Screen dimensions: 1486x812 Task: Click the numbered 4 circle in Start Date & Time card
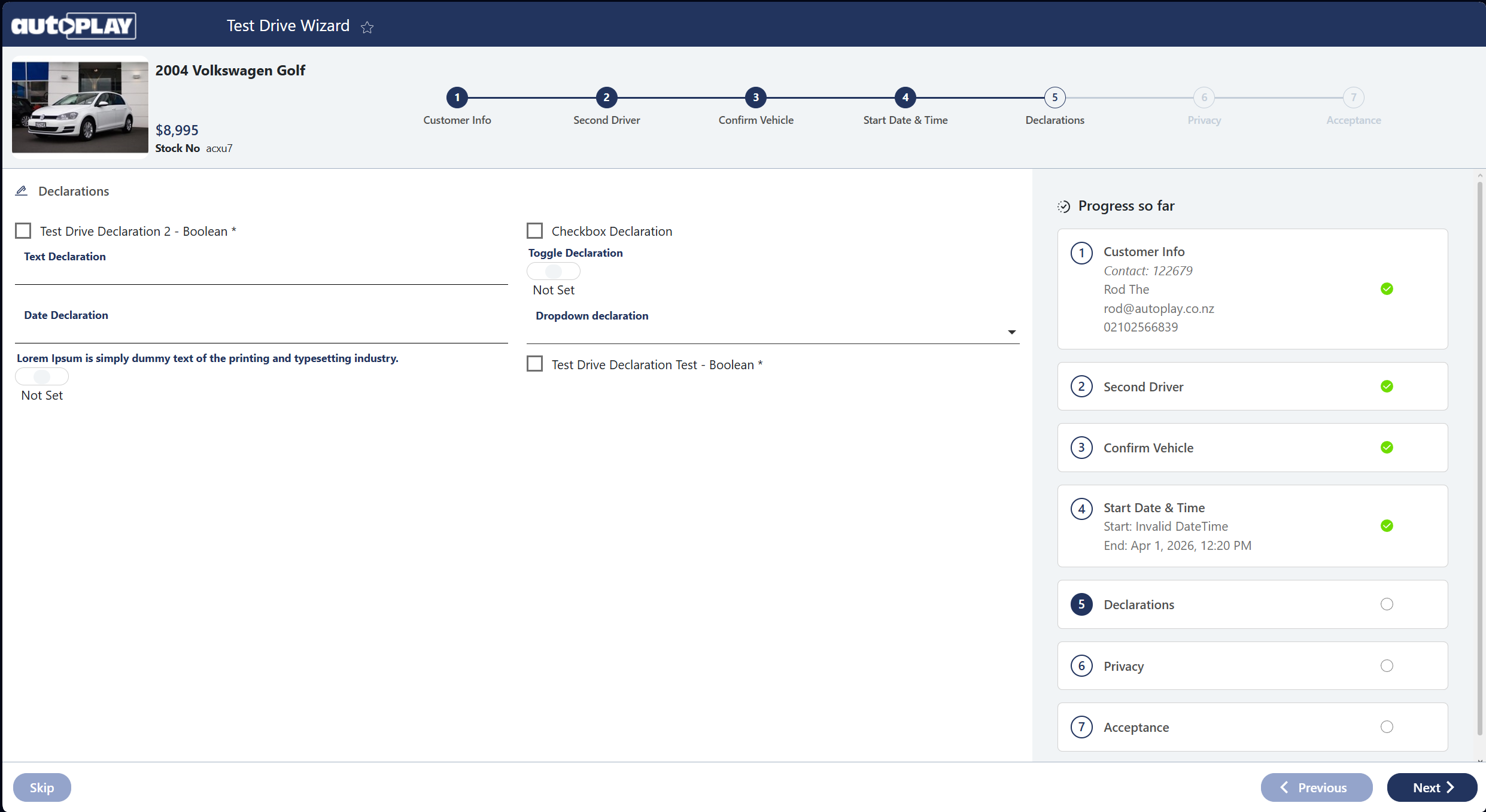(x=1081, y=509)
